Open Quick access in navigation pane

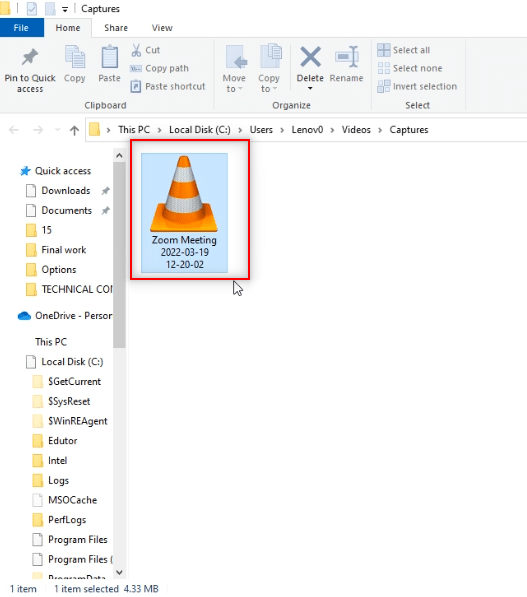[63, 171]
